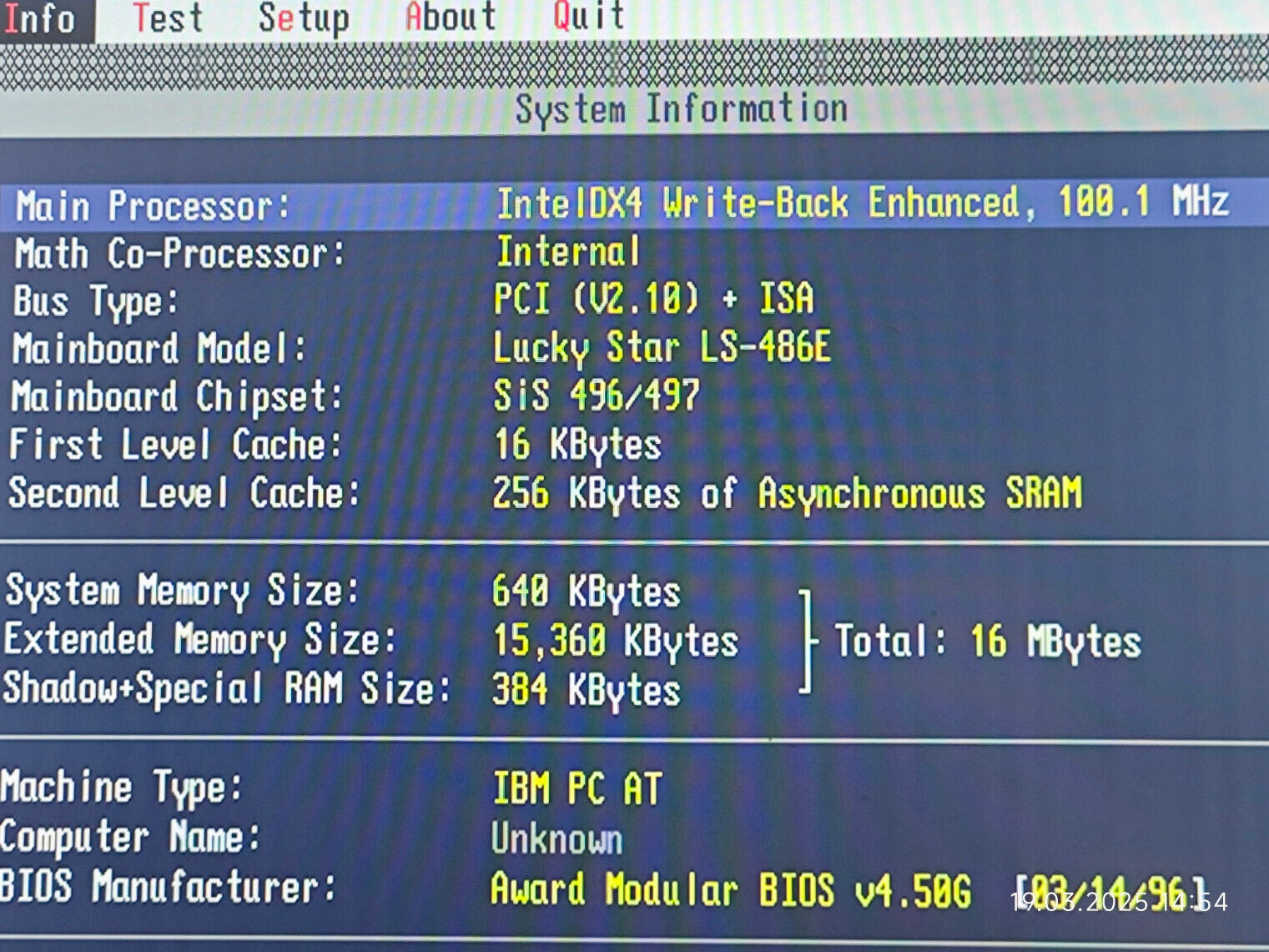This screenshot has height=952, width=1269.
Task: Select the Computer Name label
Action: [x=130, y=838]
